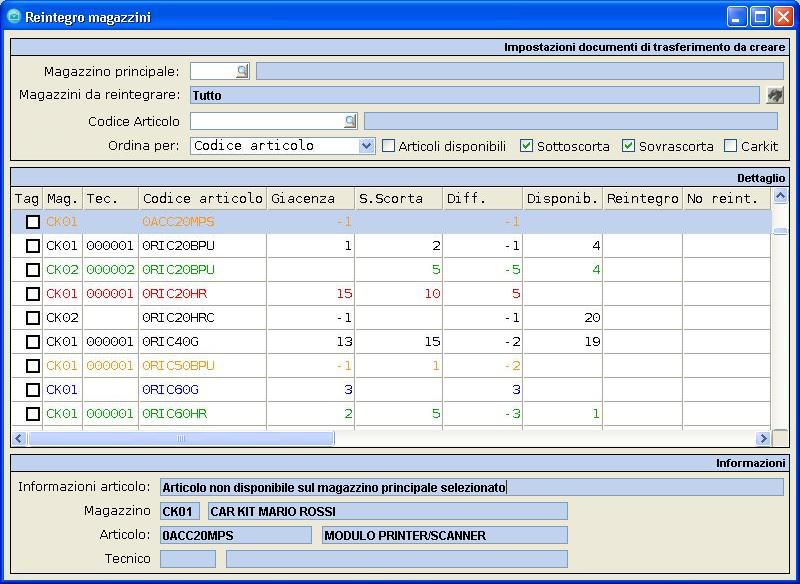Image resolution: width=800 pixels, height=584 pixels.
Task: Tick the Tag box for article 0ACC20MPS
Action: (33, 222)
